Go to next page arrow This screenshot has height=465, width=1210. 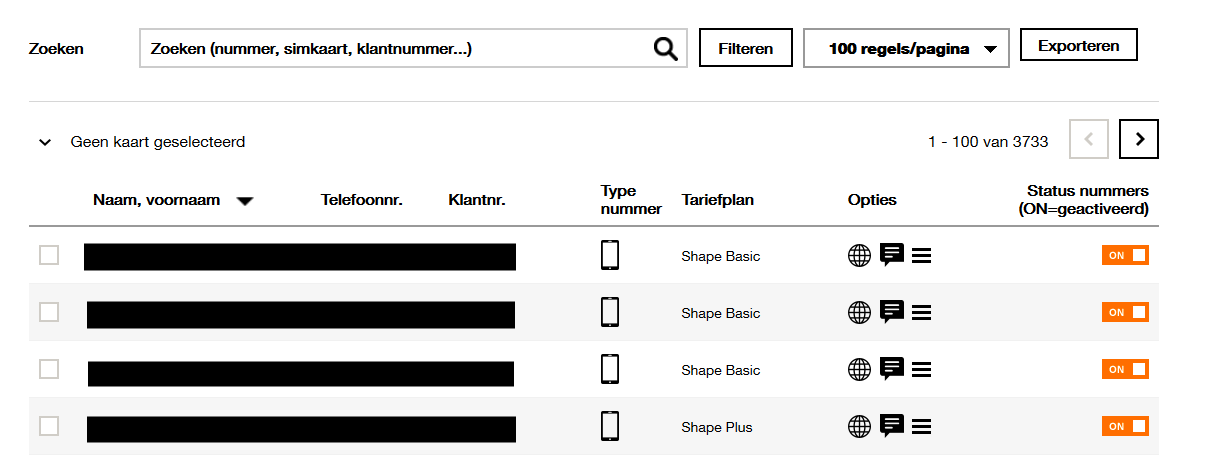(x=1139, y=140)
